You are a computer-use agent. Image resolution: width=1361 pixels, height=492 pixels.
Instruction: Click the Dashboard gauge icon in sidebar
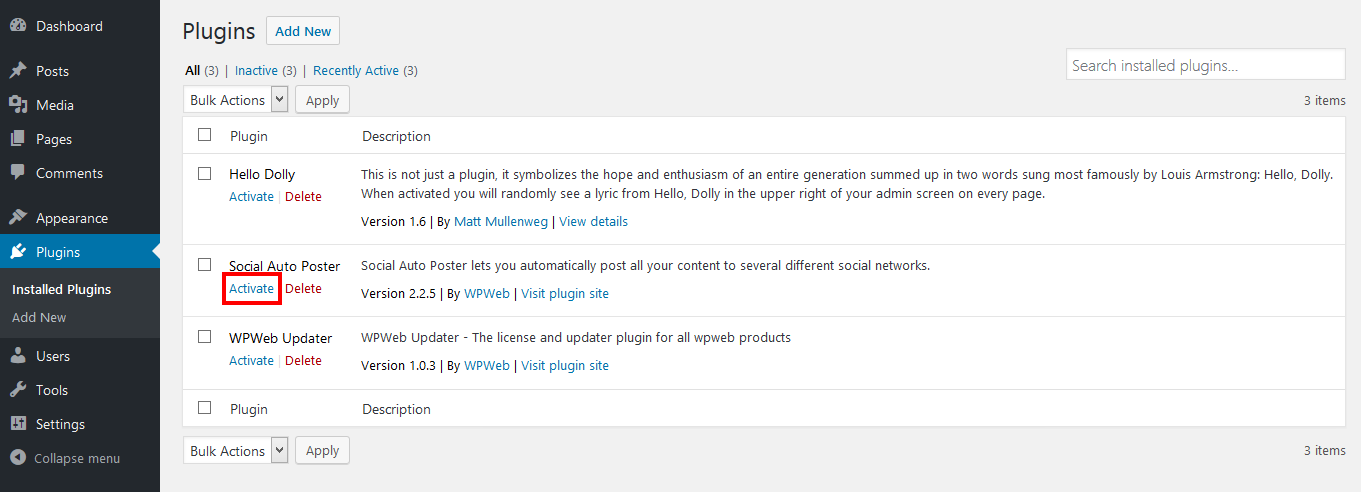coord(17,26)
